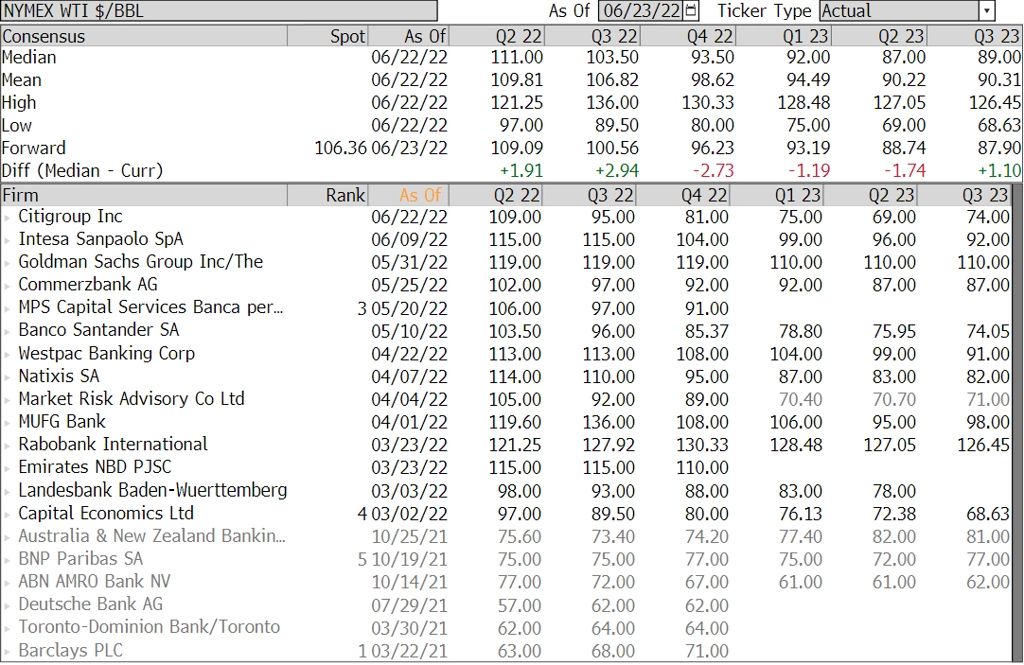Expand the MUFG Bank row
The width and height of the screenshot is (1024, 665).
point(7,423)
